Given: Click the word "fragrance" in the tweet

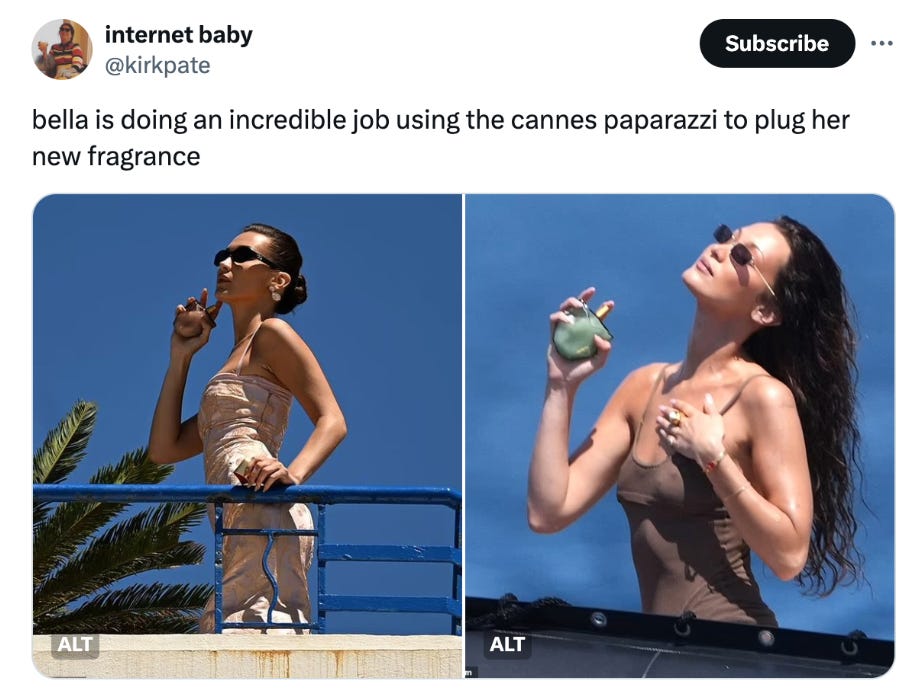Looking at the screenshot, I should point(143,156).
